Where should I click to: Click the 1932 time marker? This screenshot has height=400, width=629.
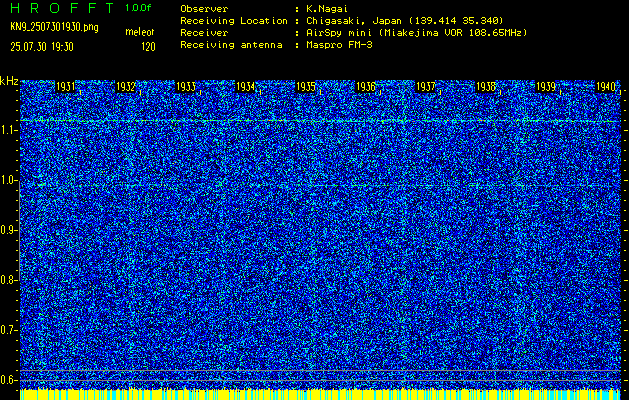(126, 87)
